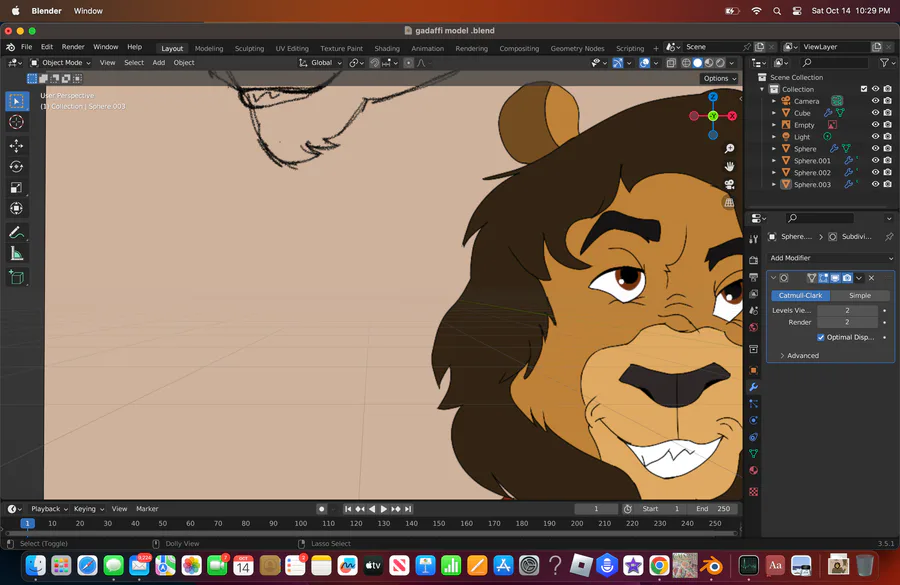Open the Add Modifier dropdown
The image size is (900, 585).
coord(831,258)
